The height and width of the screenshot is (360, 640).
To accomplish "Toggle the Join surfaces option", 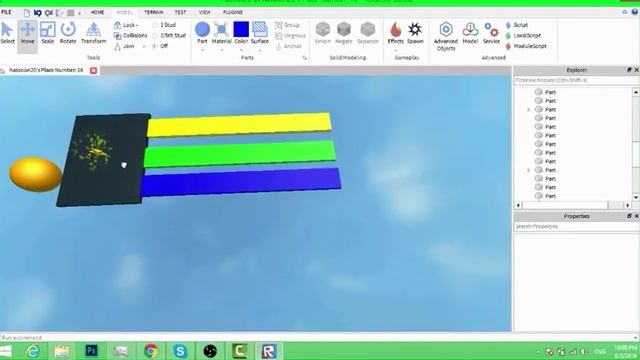I will pyautogui.click(x=124, y=47).
